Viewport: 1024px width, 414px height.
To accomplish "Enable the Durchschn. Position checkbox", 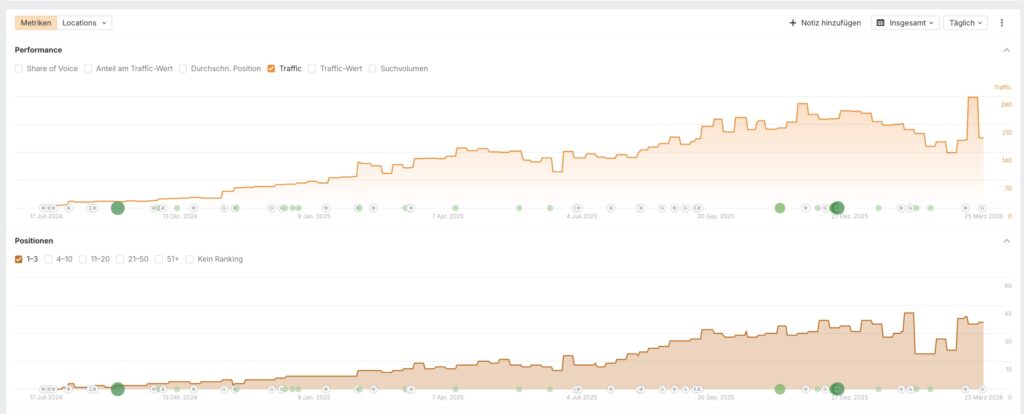I will (183, 68).
